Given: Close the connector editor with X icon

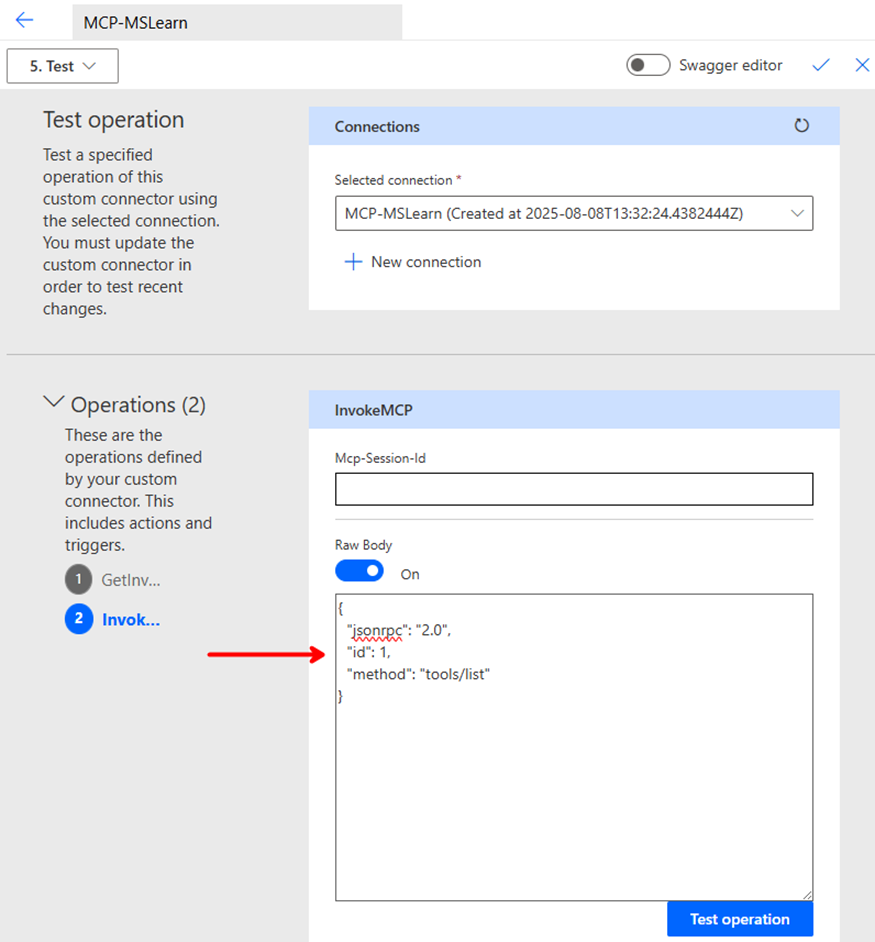Looking at the screenshot, I should click(862, 65).
